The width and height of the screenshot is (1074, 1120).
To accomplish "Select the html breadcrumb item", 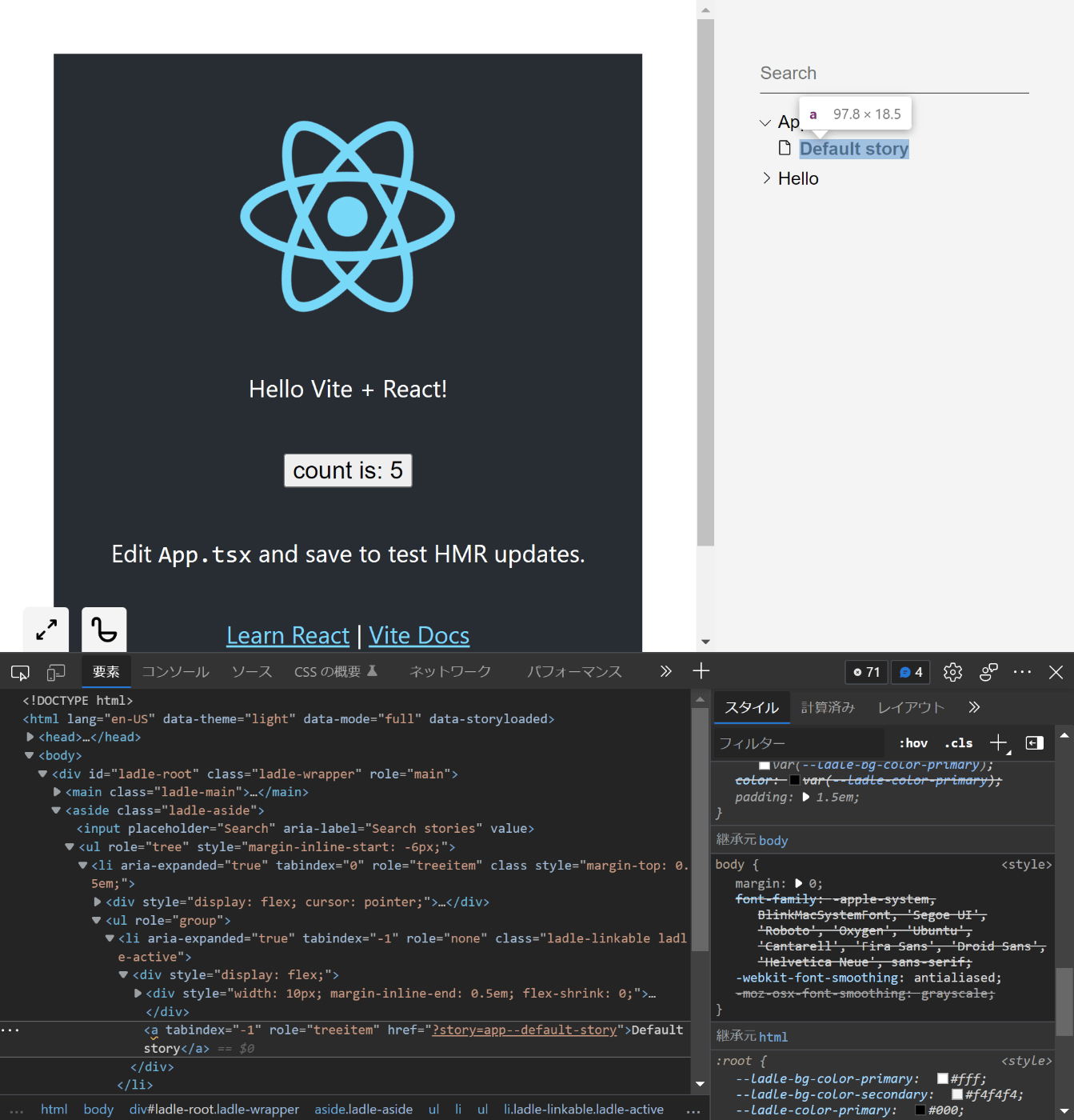I will click(x=54, y=1109).
